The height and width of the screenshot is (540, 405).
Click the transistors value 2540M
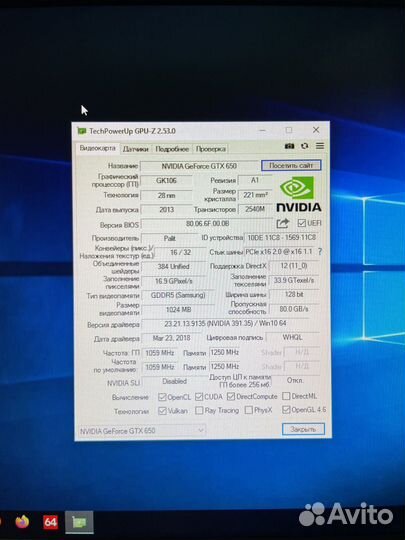255,209
